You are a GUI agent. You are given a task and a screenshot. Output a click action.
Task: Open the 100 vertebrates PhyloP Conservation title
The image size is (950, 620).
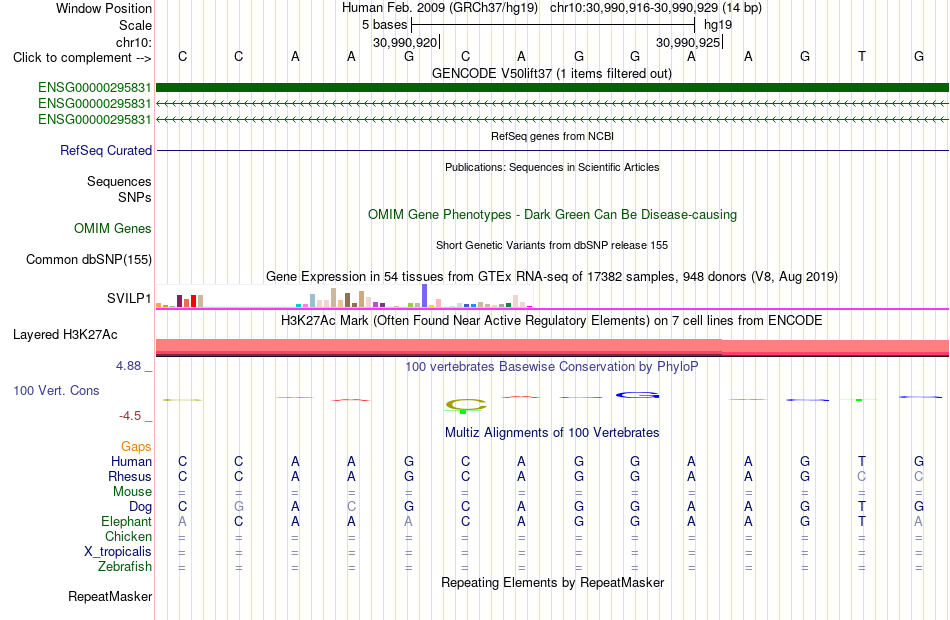(552, 367)
